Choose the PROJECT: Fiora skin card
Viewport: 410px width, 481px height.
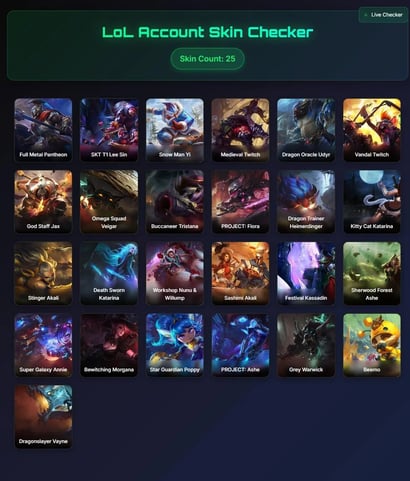point(240,201)
